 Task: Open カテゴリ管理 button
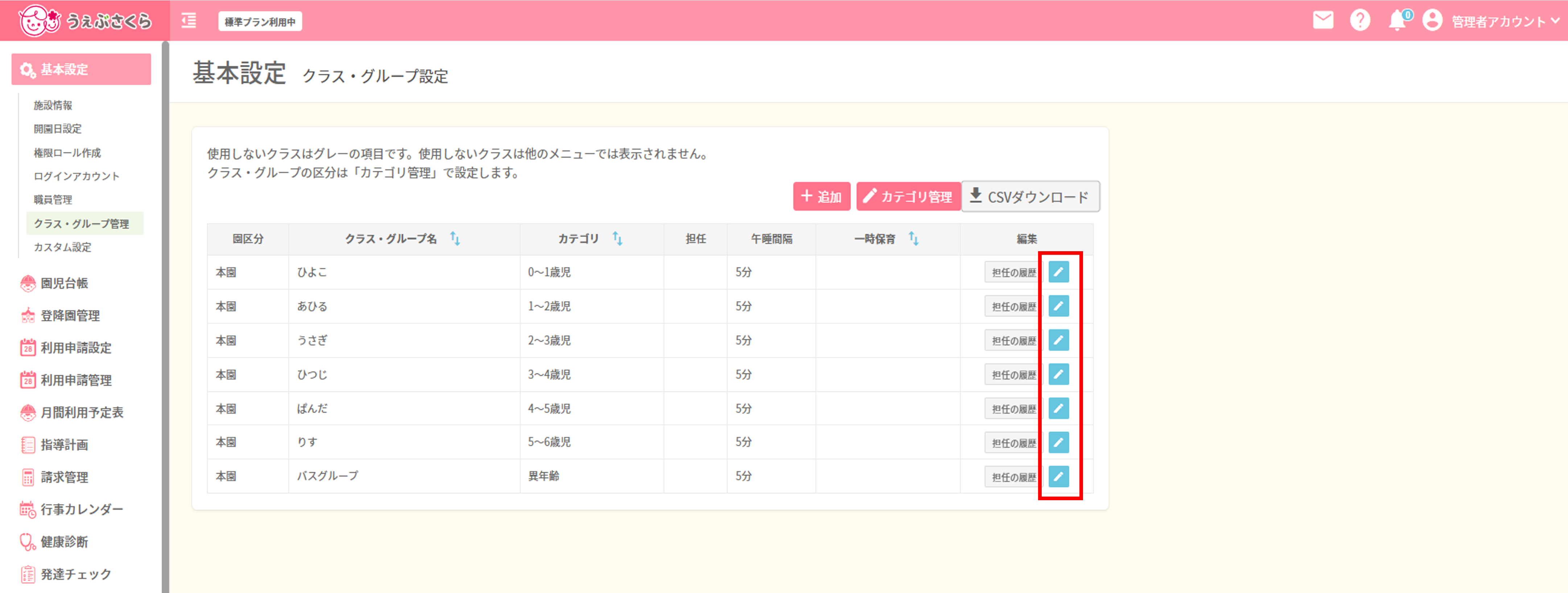pyautogui.click(x=908, y=196)
